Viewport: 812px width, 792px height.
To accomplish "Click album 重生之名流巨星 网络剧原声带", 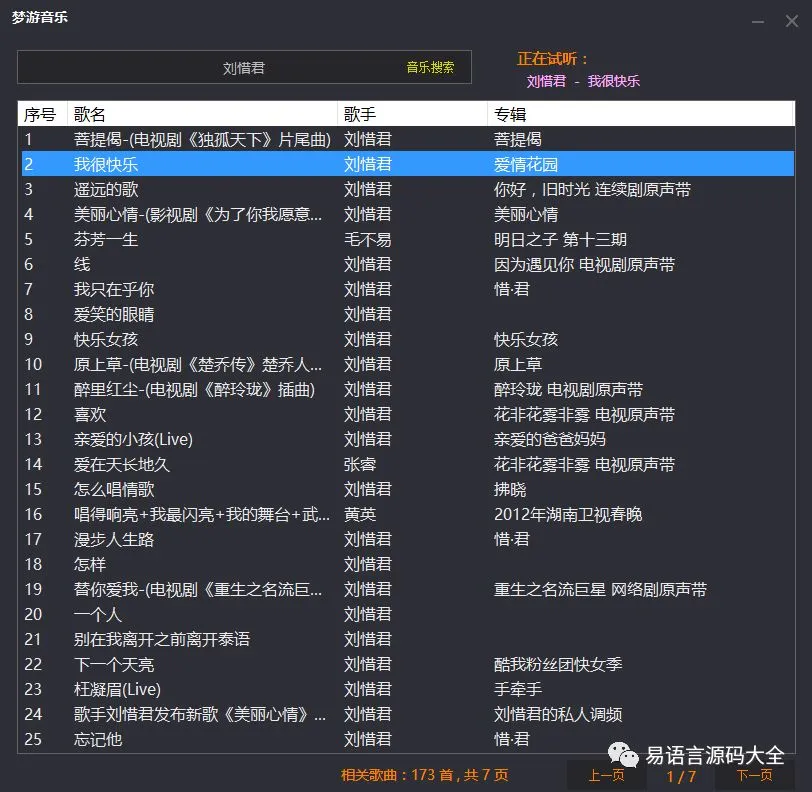I will tap(600, 589).
